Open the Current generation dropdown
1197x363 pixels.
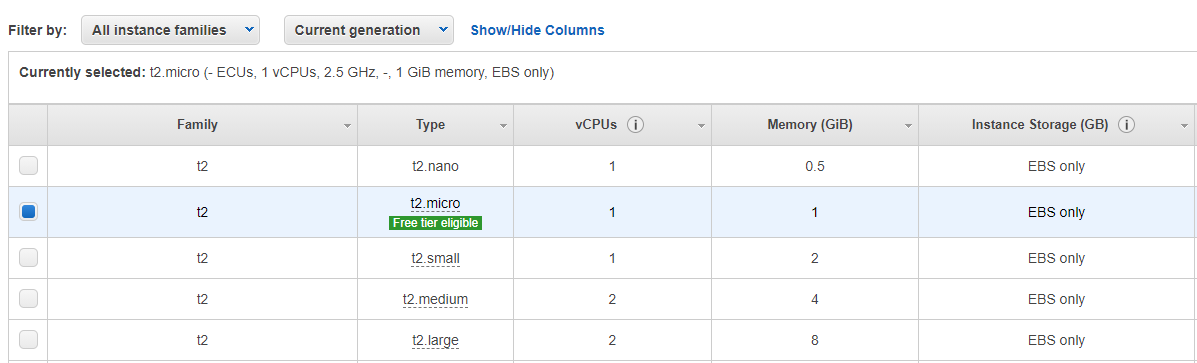[369, 31]
